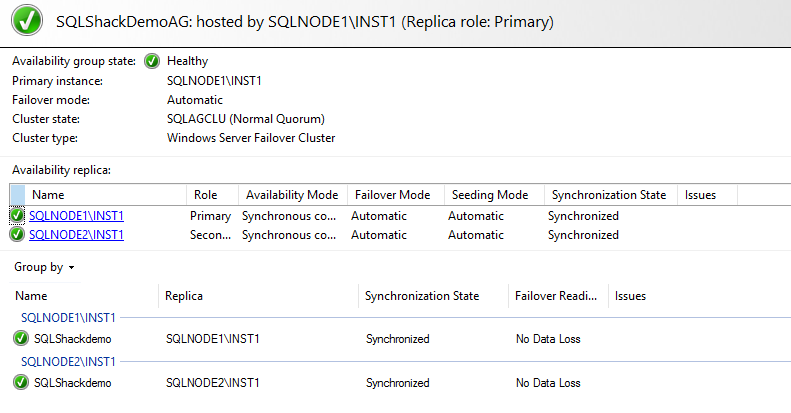Open the Group by dropdown
Screen dimensions: 791x413
click(44, 267)
